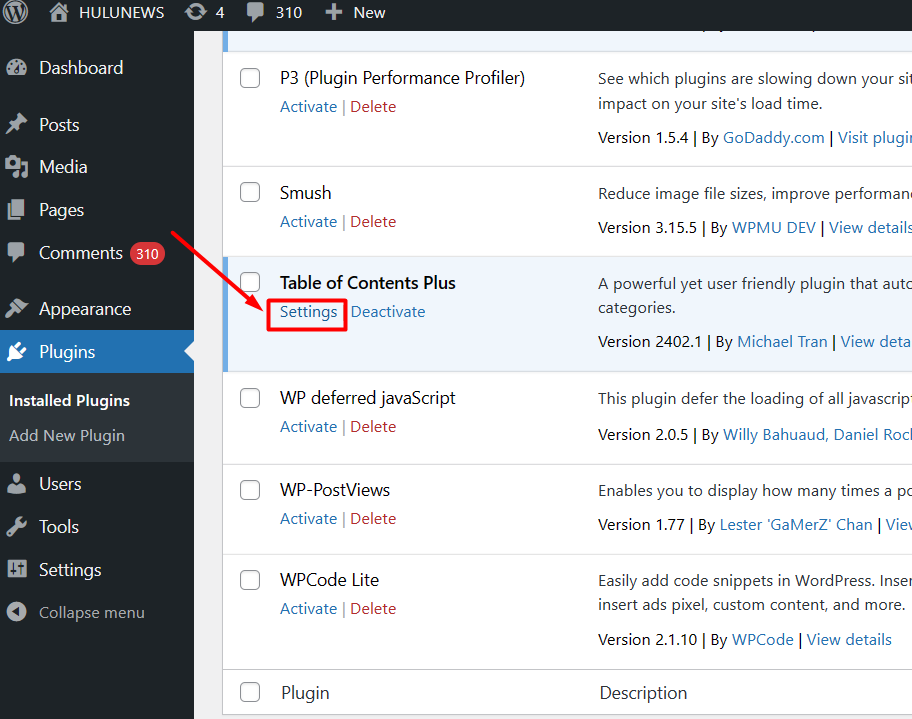The height and width of the screenshot is (719, 912).
Task: Deactivate the Table of Contents Plus plugin
Action: [x=388, y=312]
